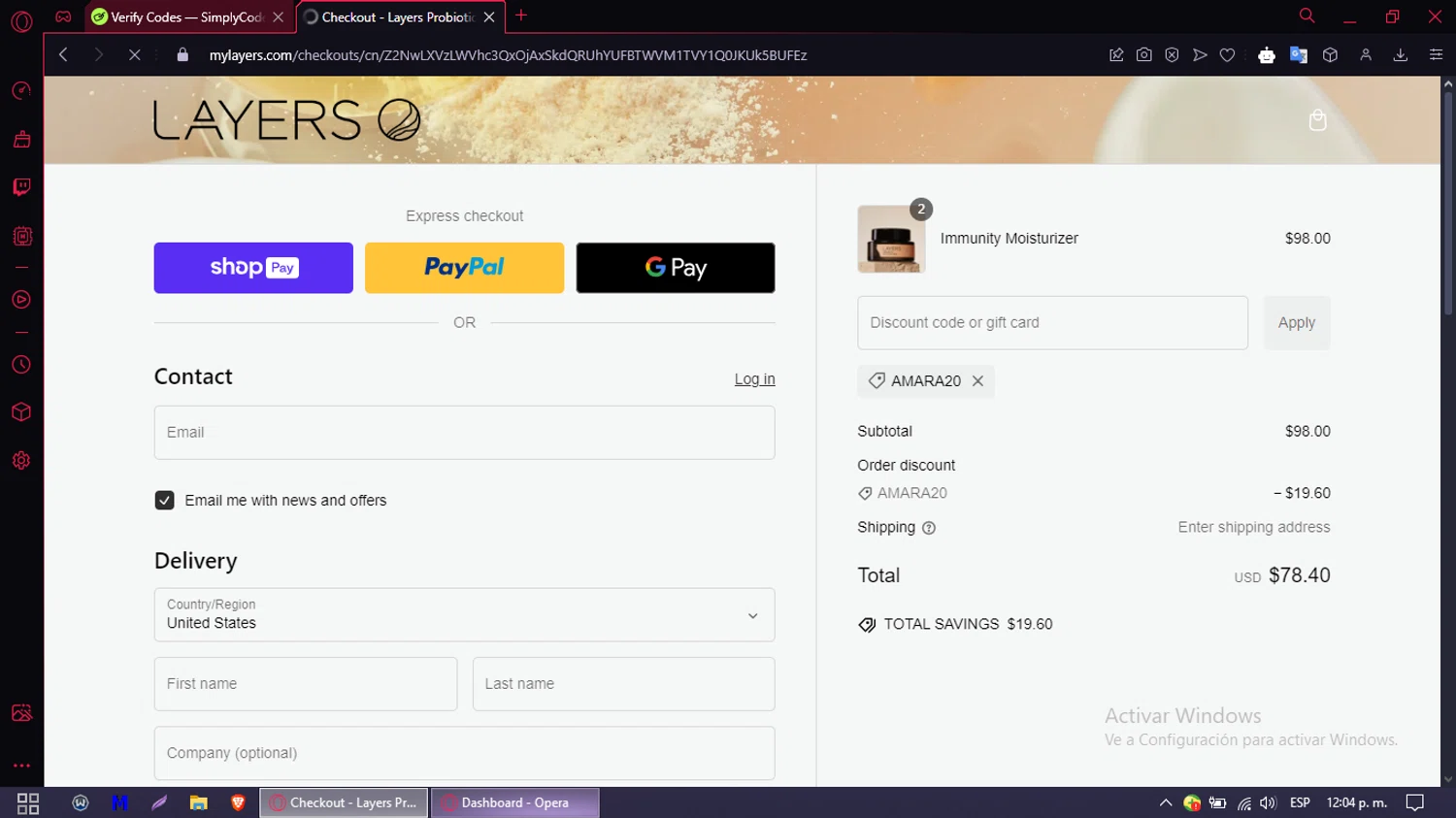The image size is (1456, 818).
Task: Open the shipping help question icon
Action: (x=929, y=528)
